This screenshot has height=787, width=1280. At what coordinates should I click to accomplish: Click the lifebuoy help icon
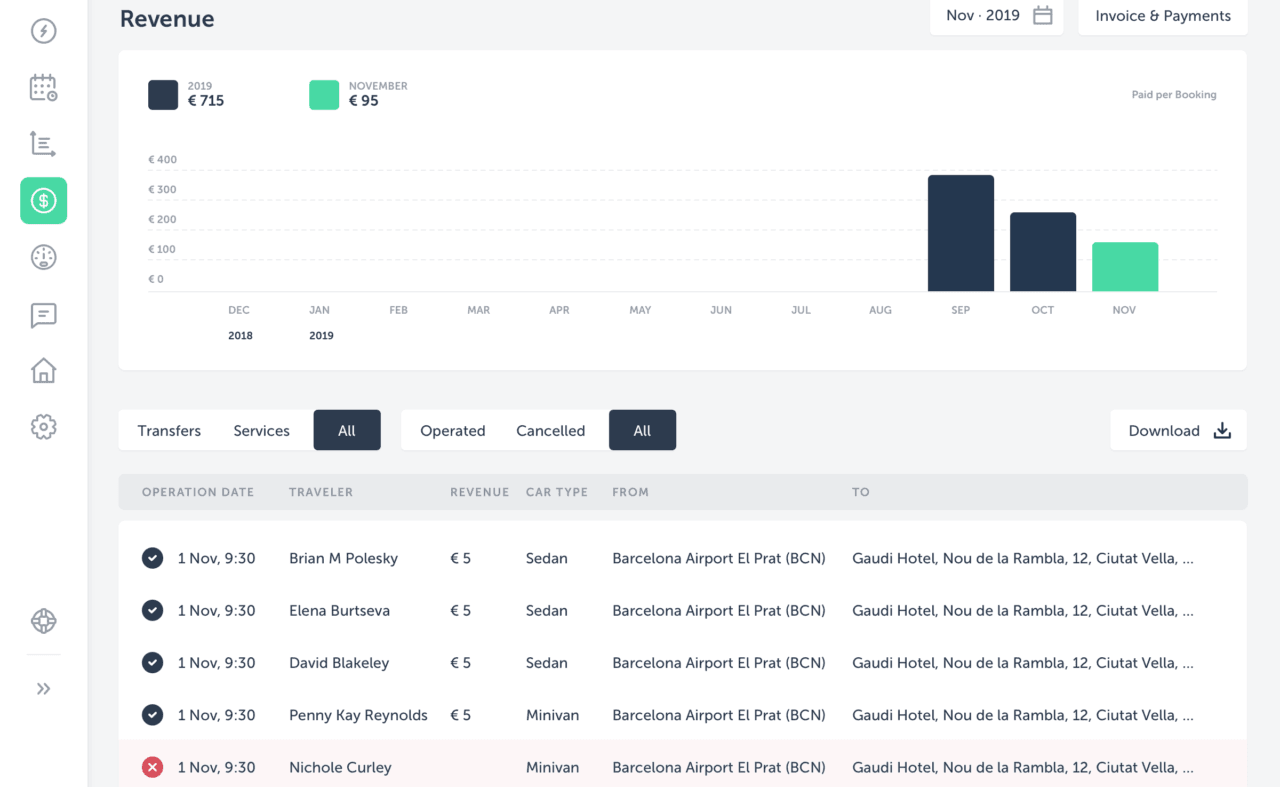43,621
